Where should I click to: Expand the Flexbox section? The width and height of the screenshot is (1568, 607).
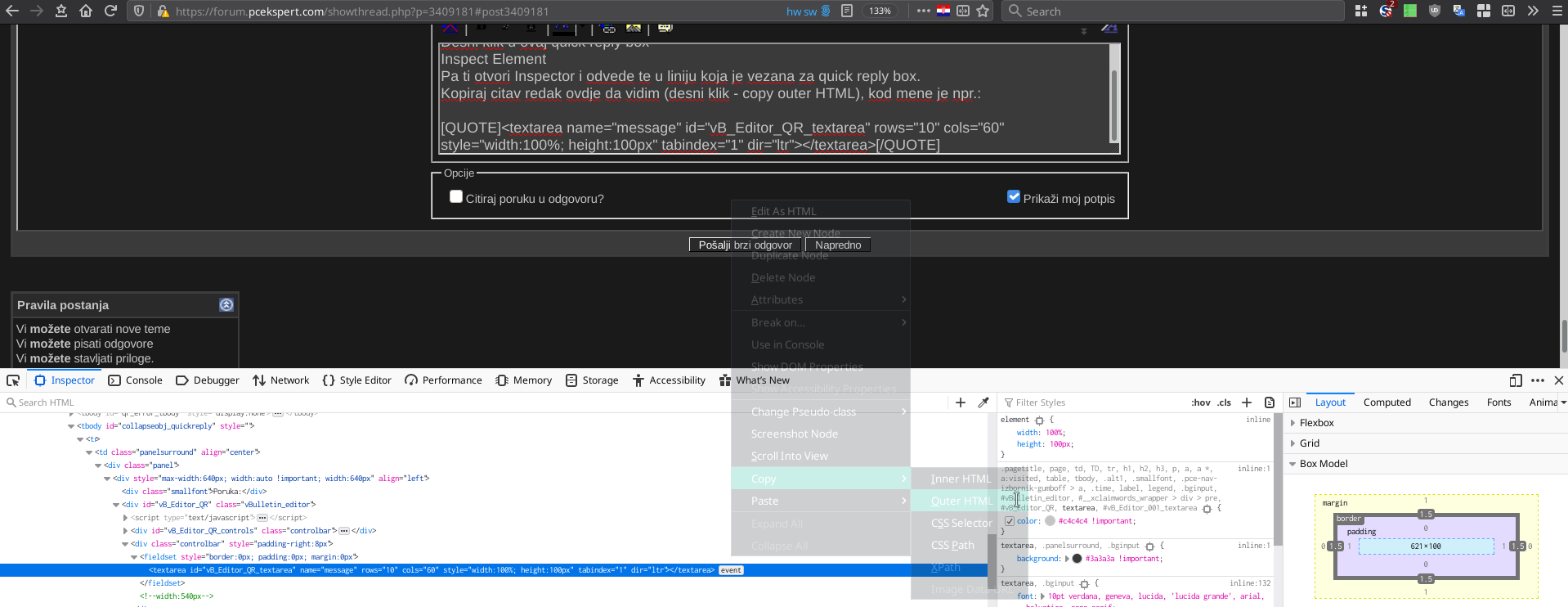[x=1292, y=423]
